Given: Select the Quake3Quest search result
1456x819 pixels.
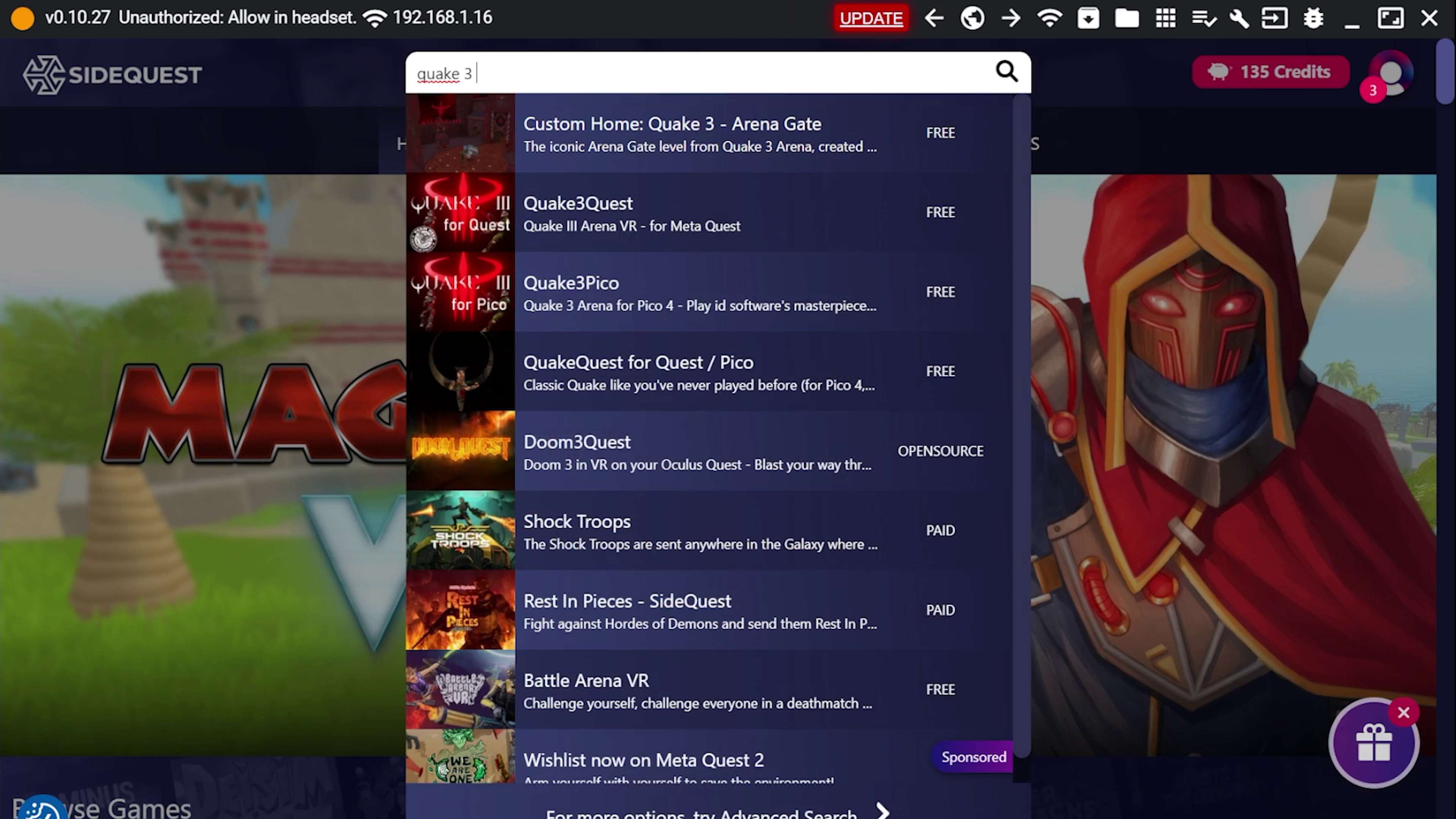Looking at the screenshot, I should point(709,212).
